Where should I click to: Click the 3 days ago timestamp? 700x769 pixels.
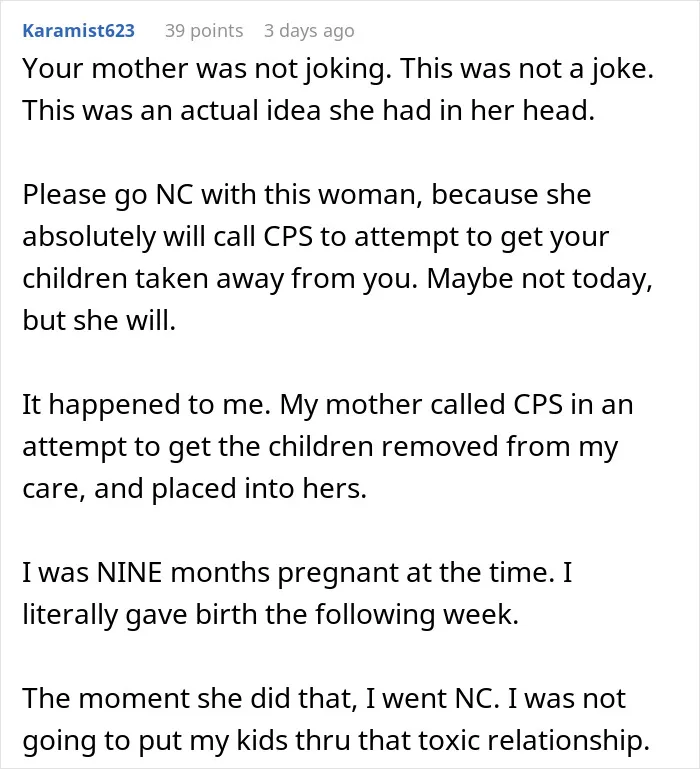click(309, 31)
